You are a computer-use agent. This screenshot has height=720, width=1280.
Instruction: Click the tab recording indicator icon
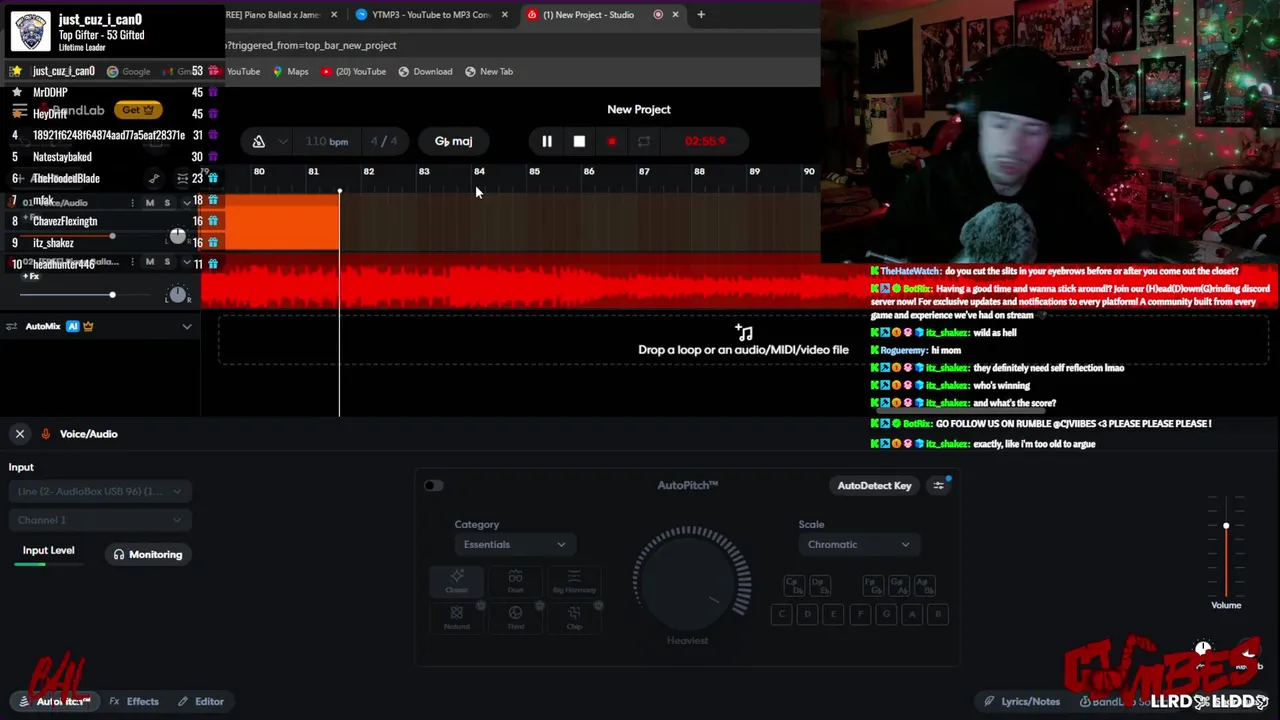click(658, 15)
